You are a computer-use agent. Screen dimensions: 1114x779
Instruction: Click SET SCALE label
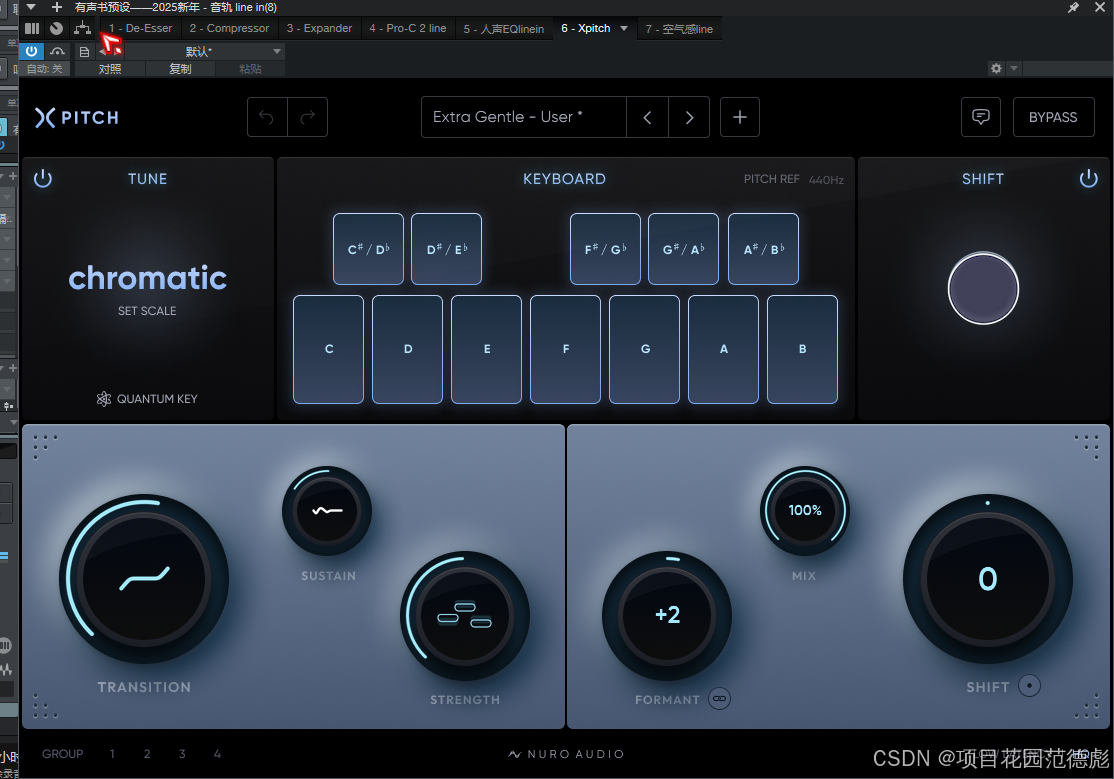[147, 311]
